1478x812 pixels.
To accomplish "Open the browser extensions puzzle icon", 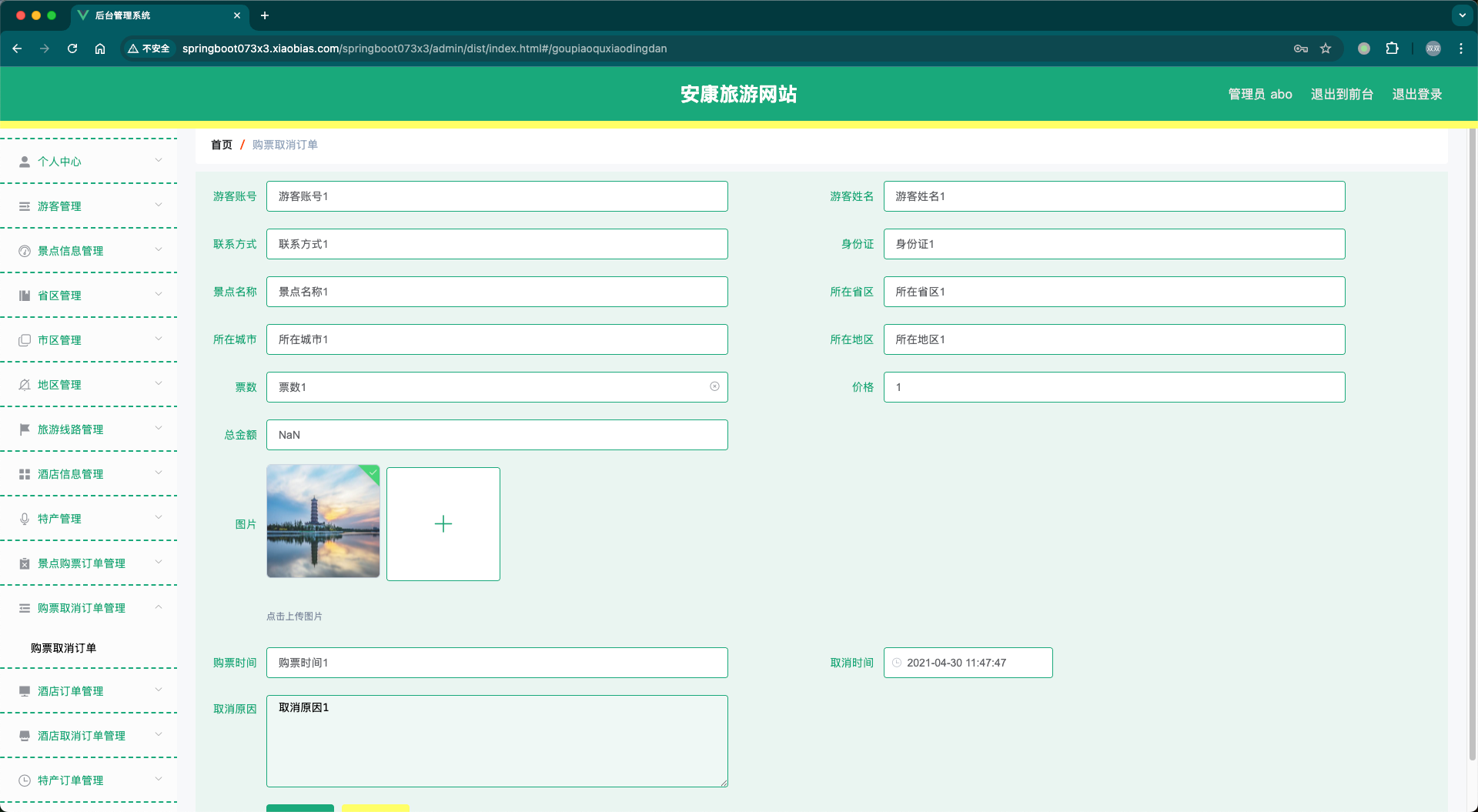I will pyautogui.click(x=1392, y=48).
